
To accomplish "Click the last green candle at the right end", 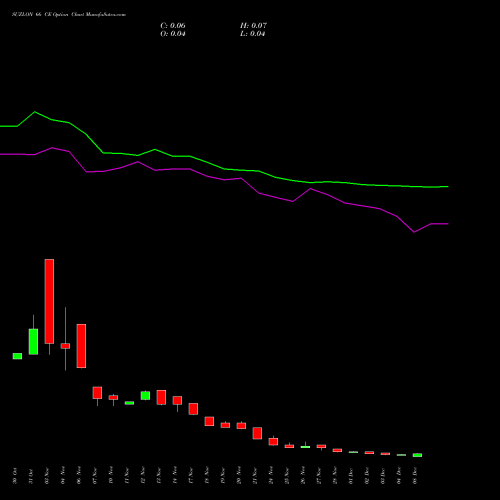I will [x=417, y=455].
